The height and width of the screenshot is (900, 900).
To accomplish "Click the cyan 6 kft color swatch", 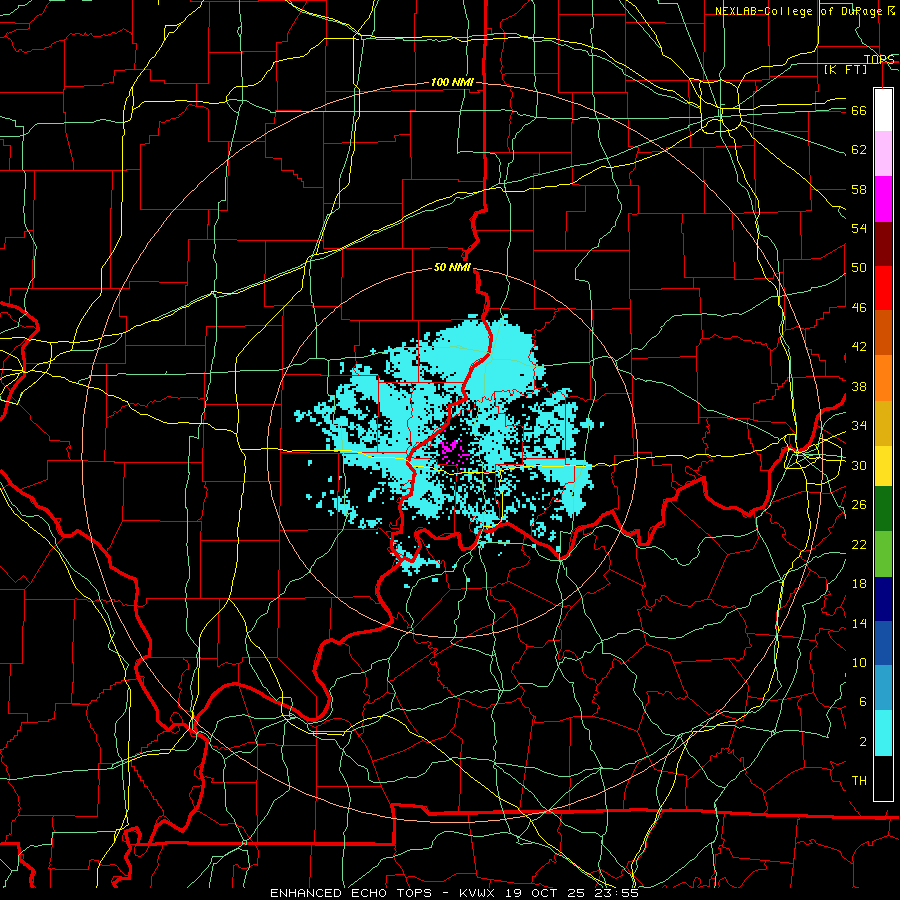I will [x=883, y=733].
